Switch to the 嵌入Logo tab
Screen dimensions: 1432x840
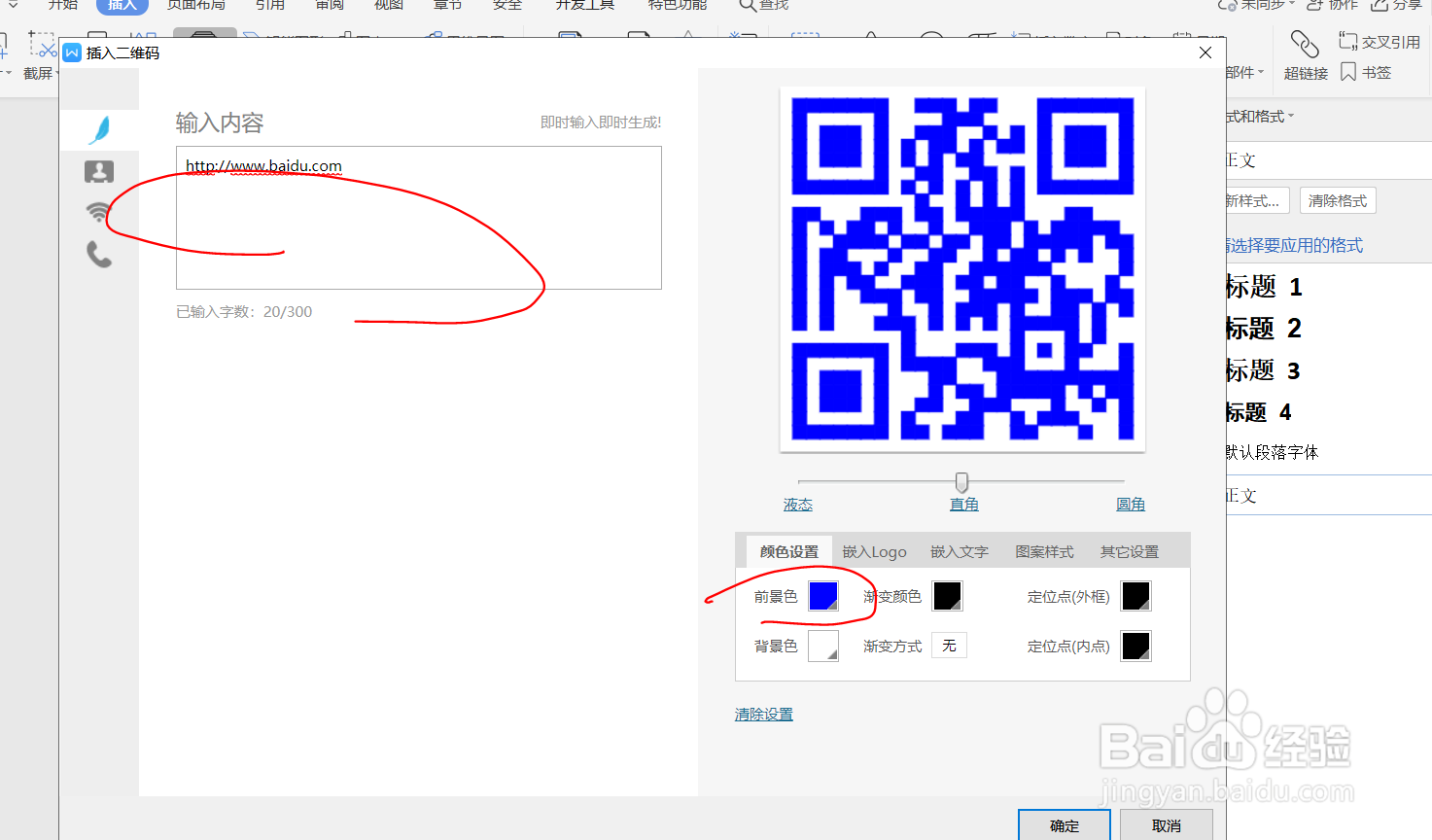[x=874, y=551]
